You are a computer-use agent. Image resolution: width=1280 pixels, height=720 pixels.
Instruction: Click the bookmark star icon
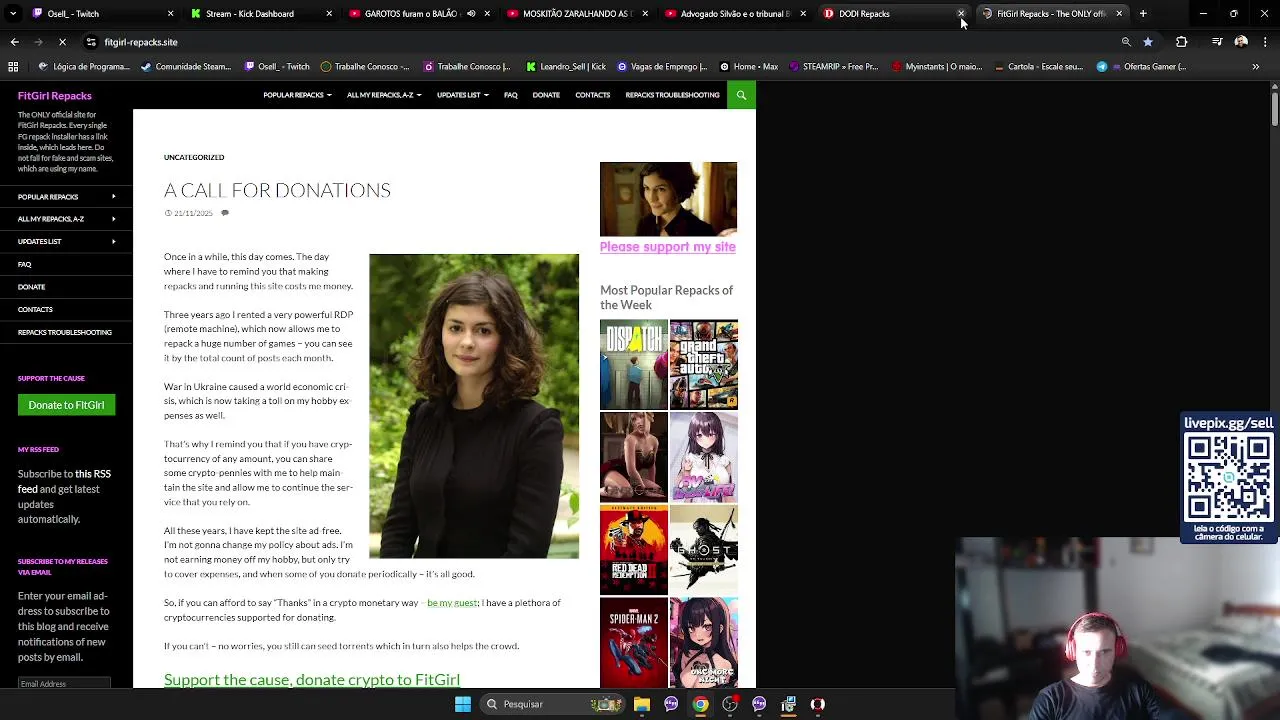point(1148,42)
